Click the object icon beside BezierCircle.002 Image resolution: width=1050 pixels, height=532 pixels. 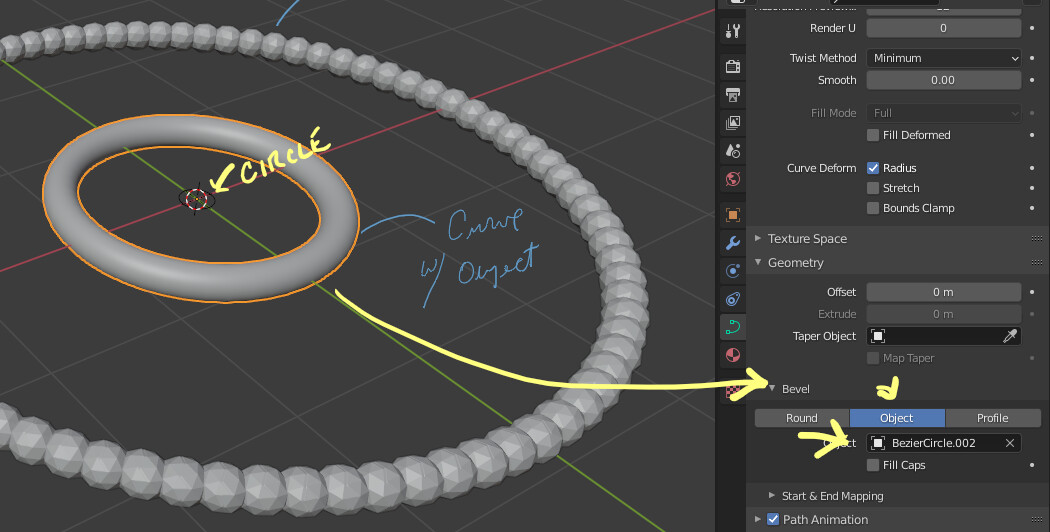(x=878, y=443)
